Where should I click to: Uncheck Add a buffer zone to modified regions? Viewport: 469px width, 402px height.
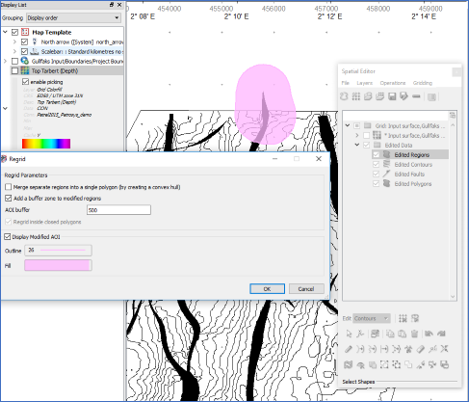pos(8,198)
